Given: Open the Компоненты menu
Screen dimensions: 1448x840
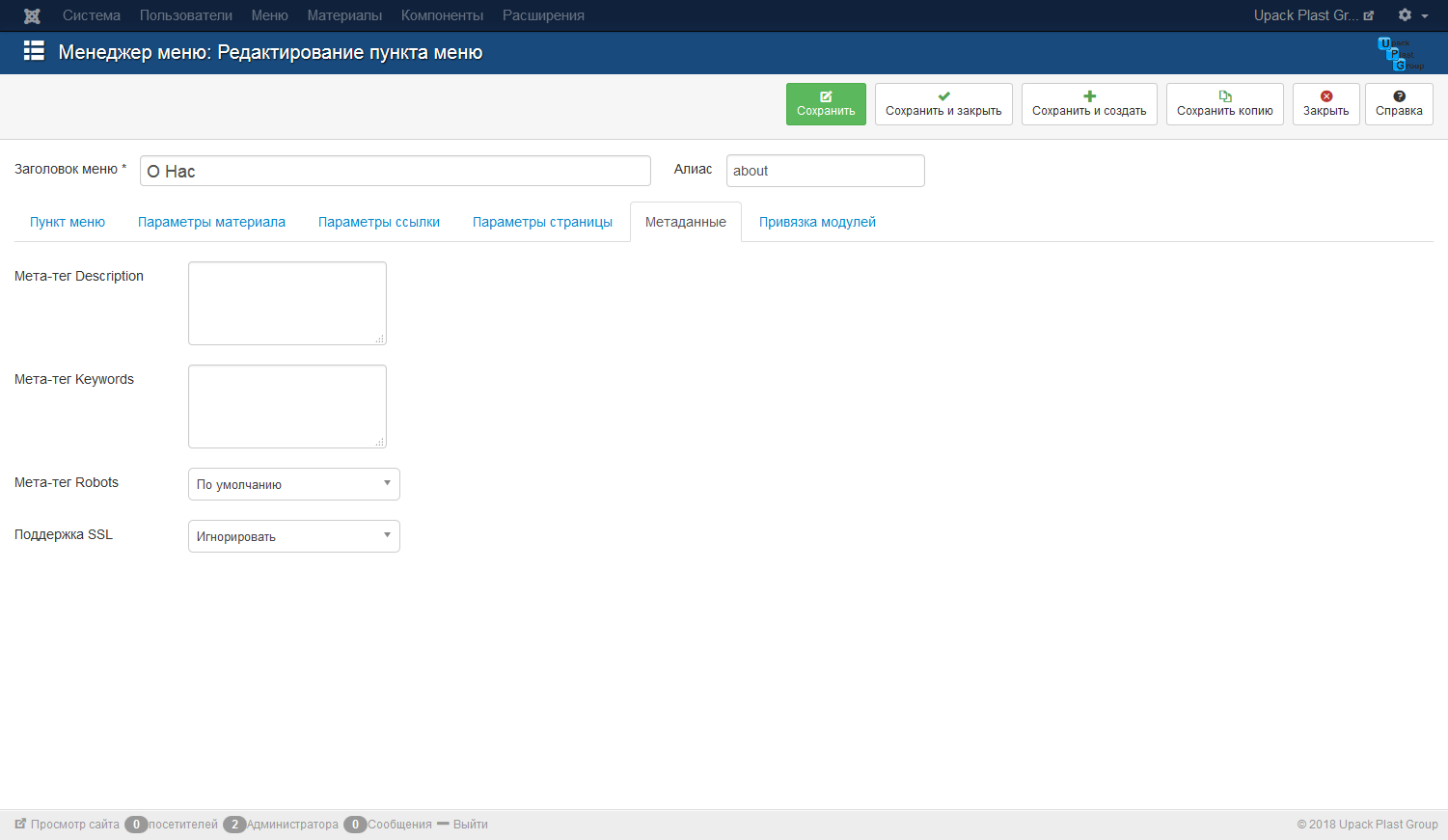Looking at the screenshot, I should 442,15.
